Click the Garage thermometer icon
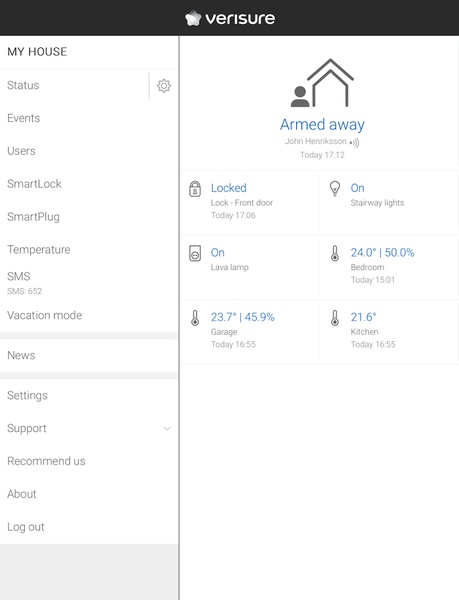 pos(195,318)
